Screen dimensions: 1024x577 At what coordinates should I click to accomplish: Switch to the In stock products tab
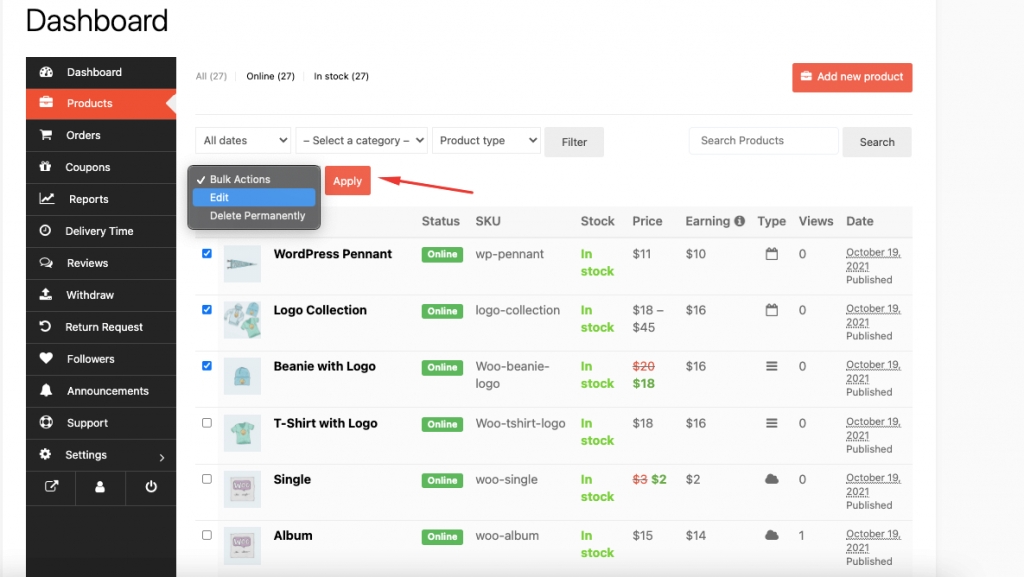[340, 75]
